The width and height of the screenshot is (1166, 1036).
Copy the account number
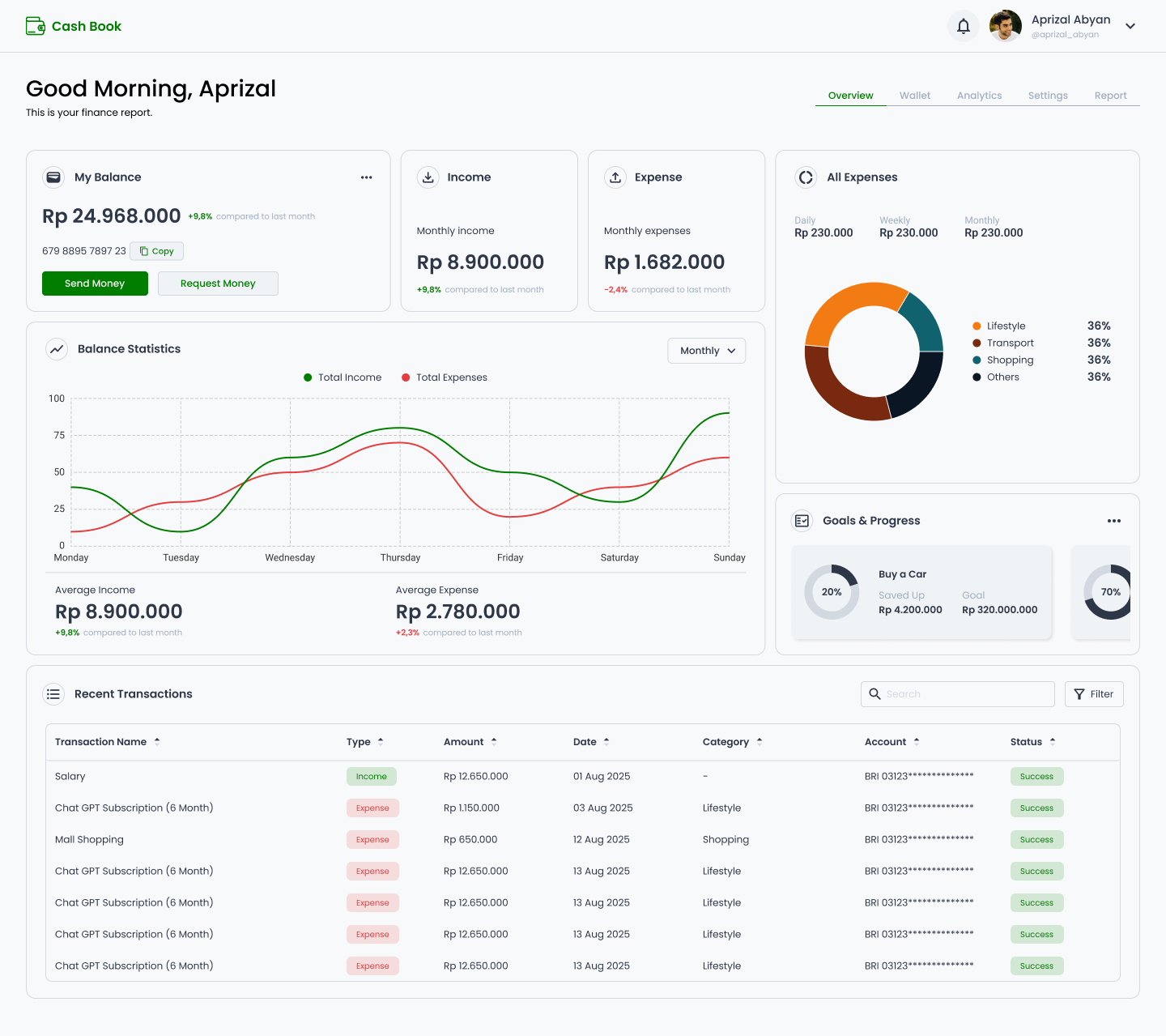156,251
